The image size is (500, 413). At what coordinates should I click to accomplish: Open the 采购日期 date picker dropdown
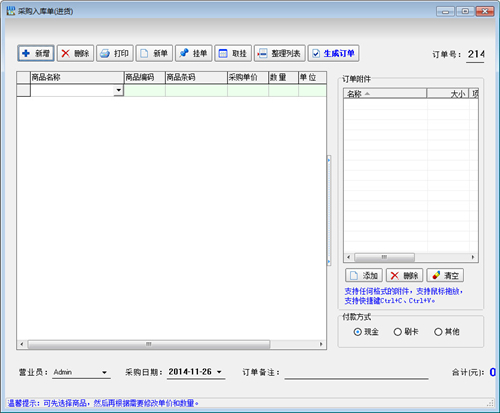pos(219,372)
